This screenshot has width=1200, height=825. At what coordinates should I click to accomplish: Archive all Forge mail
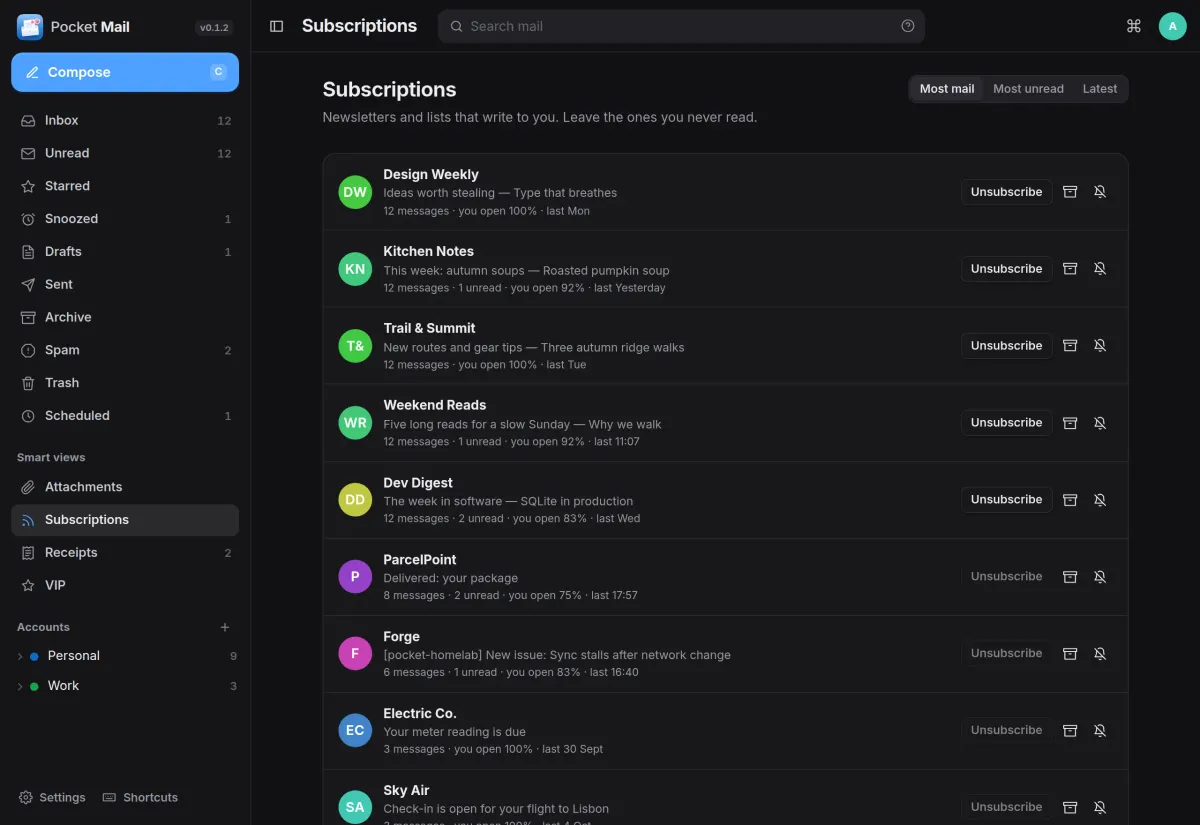tap(1070, 654)
